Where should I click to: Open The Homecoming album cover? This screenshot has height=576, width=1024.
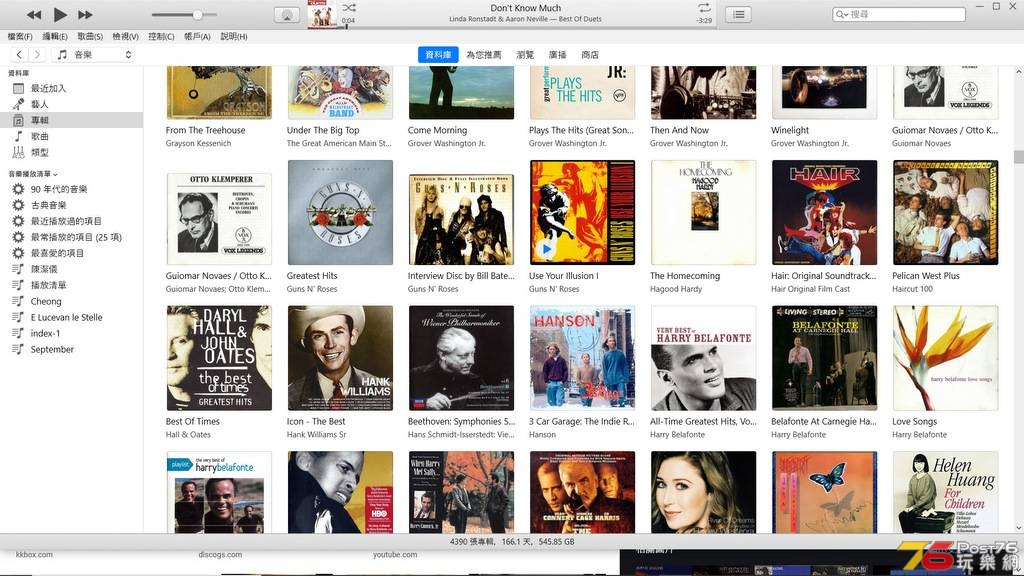(703, 212)
